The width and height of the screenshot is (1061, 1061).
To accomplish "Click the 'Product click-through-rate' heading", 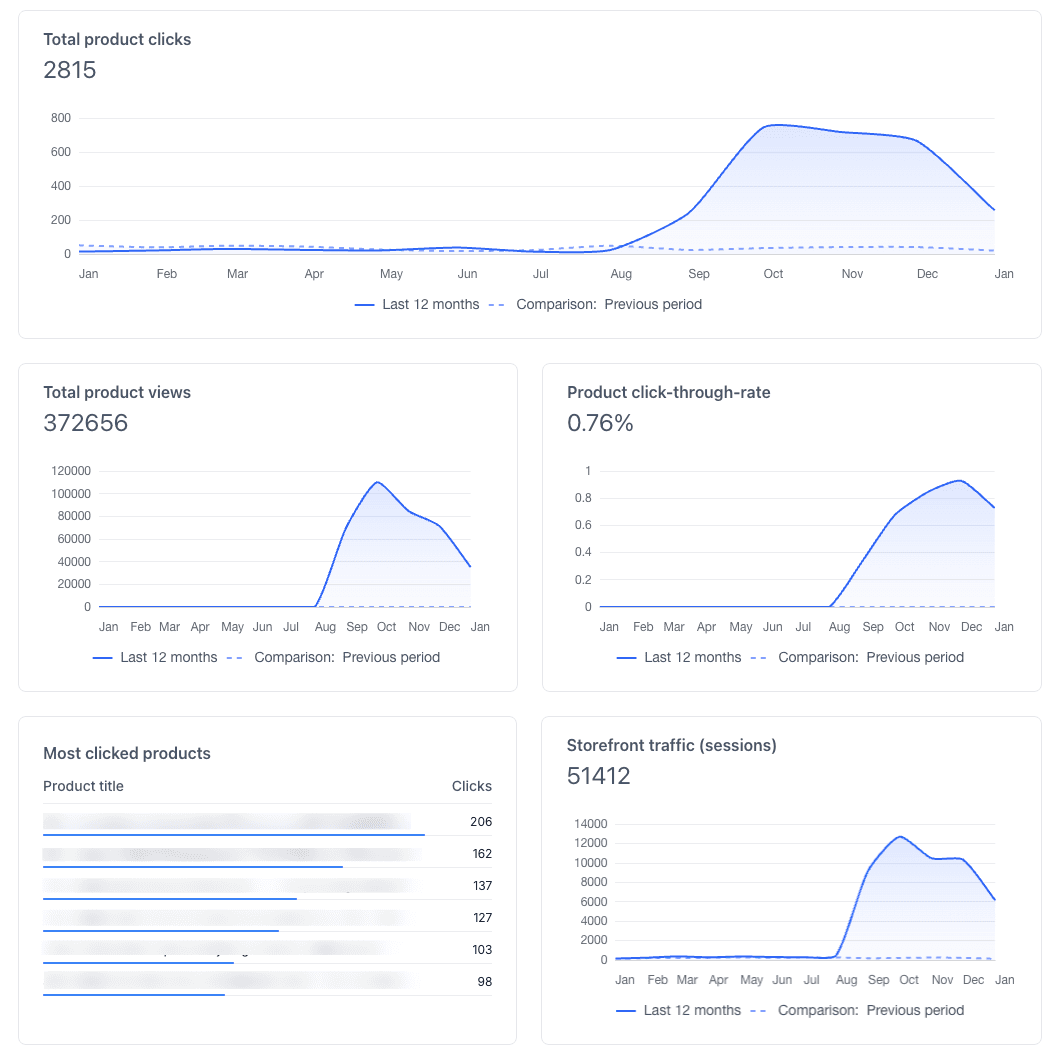I will coord(668,393).
